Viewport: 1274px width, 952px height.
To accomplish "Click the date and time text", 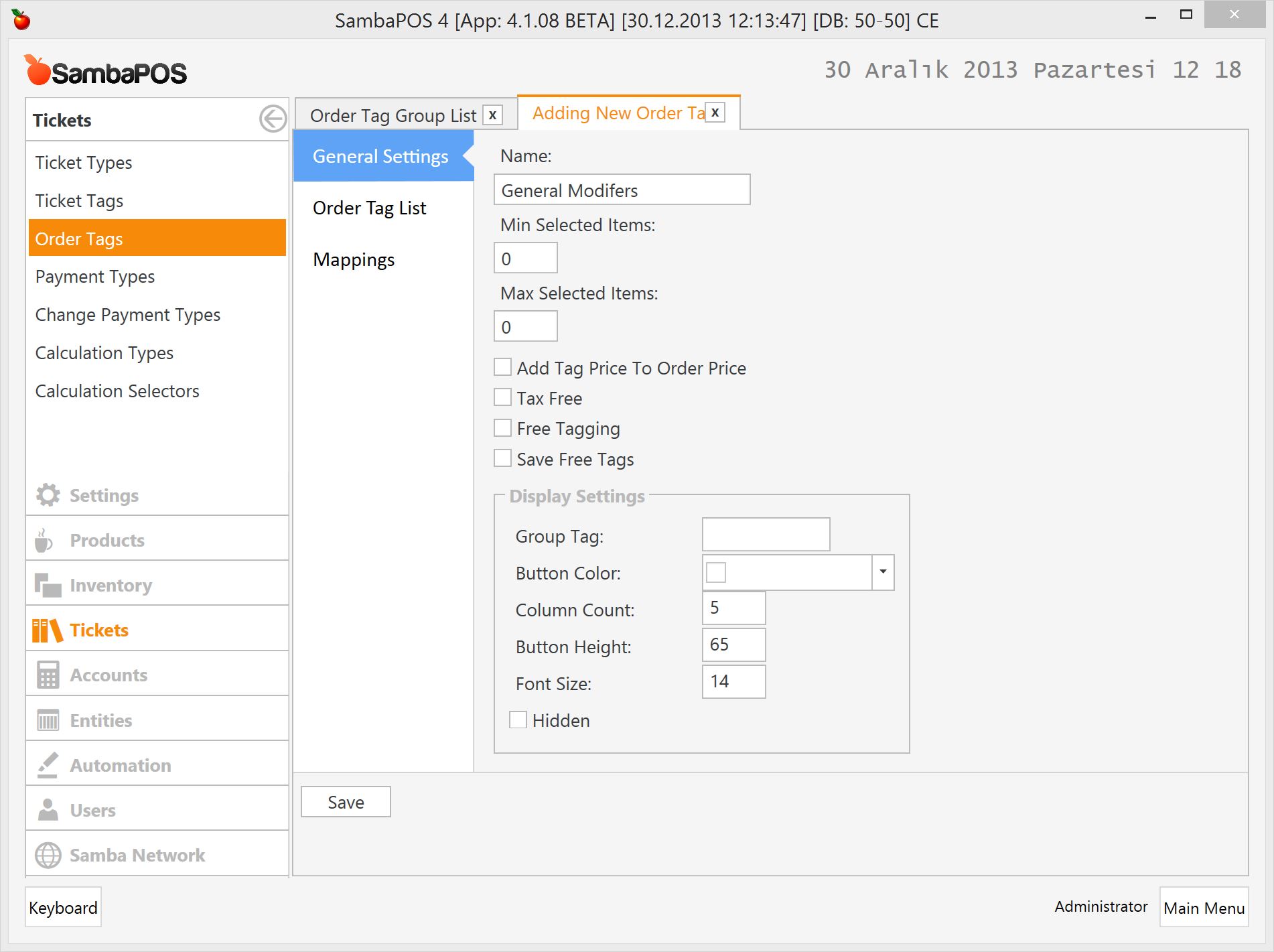I will pos(1032,70).
